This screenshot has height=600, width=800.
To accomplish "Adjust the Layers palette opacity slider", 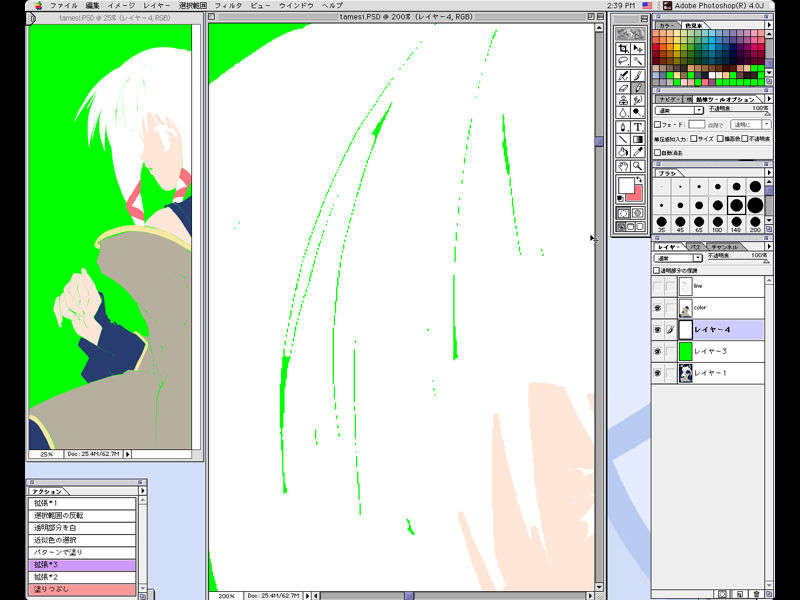I will pos(765,262).
